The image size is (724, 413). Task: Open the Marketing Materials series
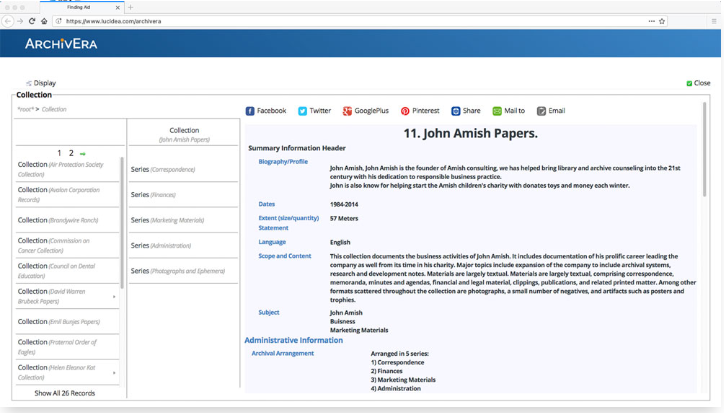tap(183, 220)
